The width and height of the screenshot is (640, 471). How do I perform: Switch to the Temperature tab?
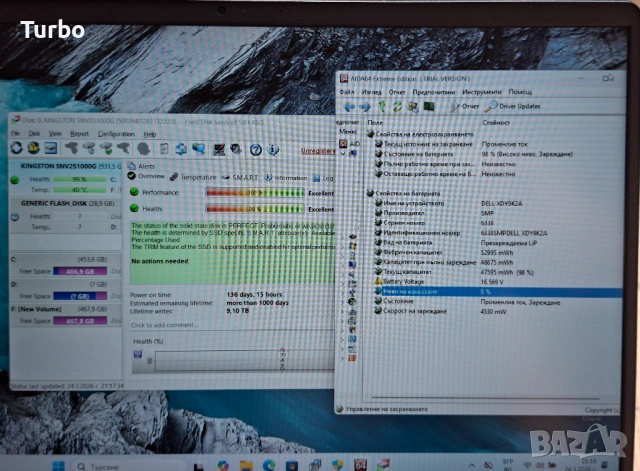(x=193, y=177)
